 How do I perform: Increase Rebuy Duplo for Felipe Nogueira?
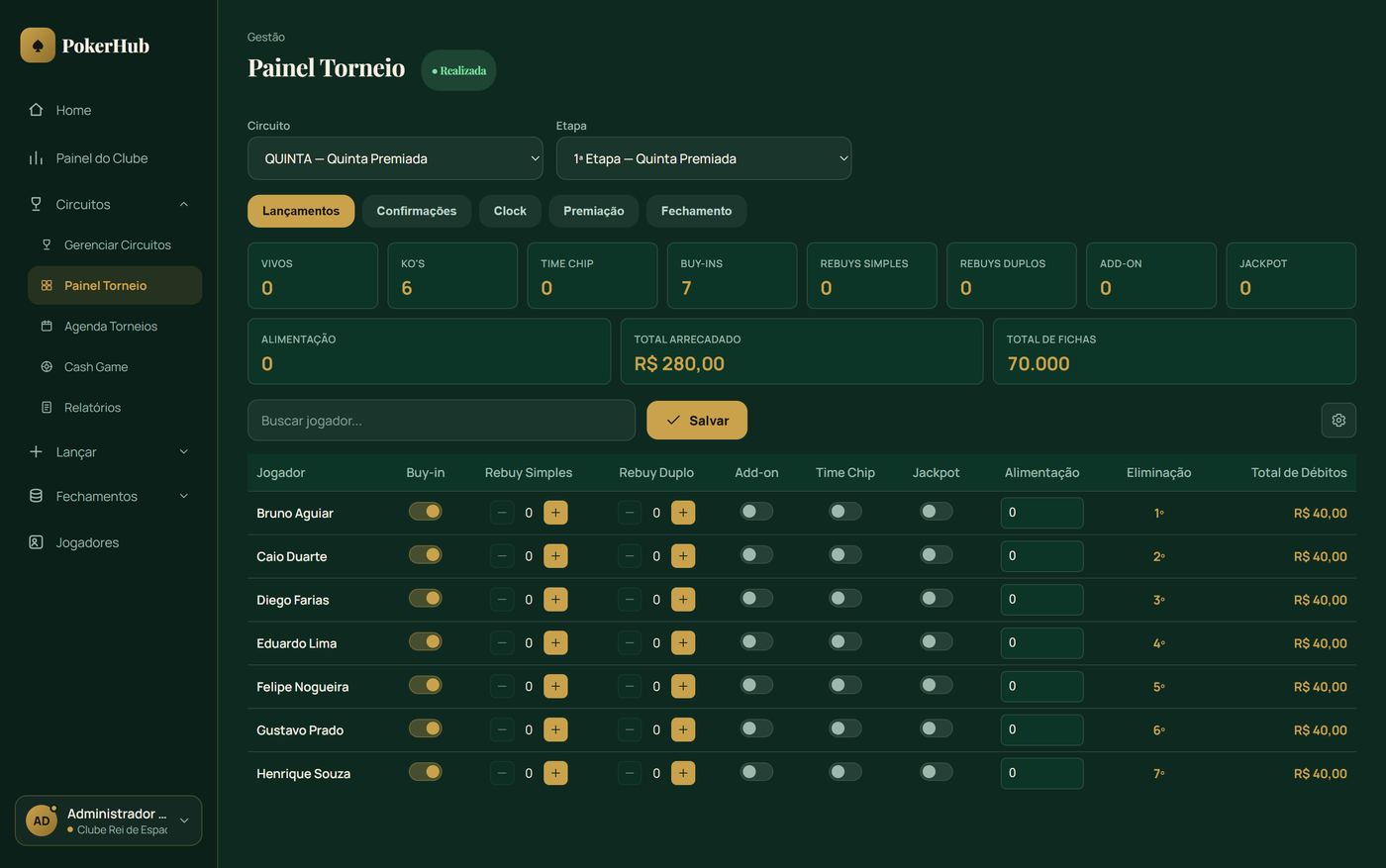coord(683,687)
